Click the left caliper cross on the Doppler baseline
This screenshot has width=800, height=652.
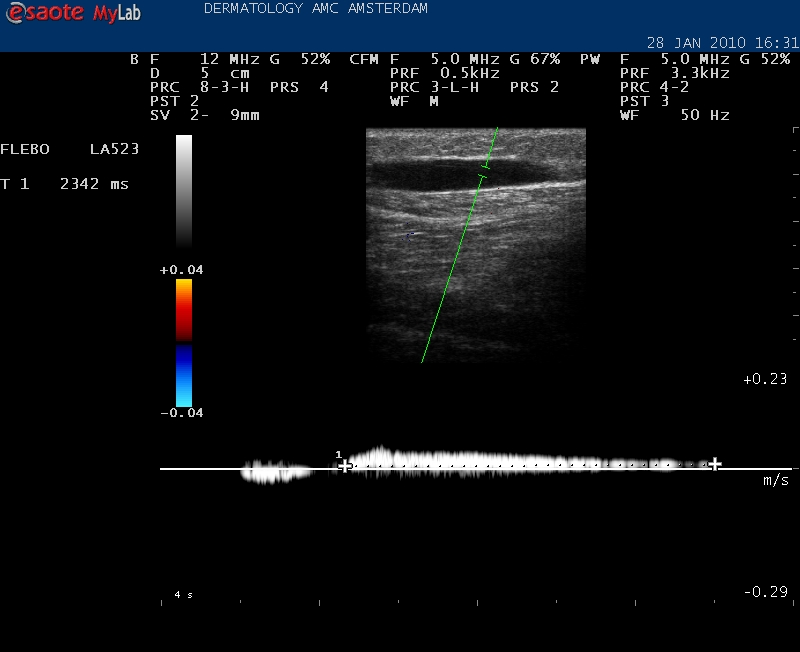(345, 466)
